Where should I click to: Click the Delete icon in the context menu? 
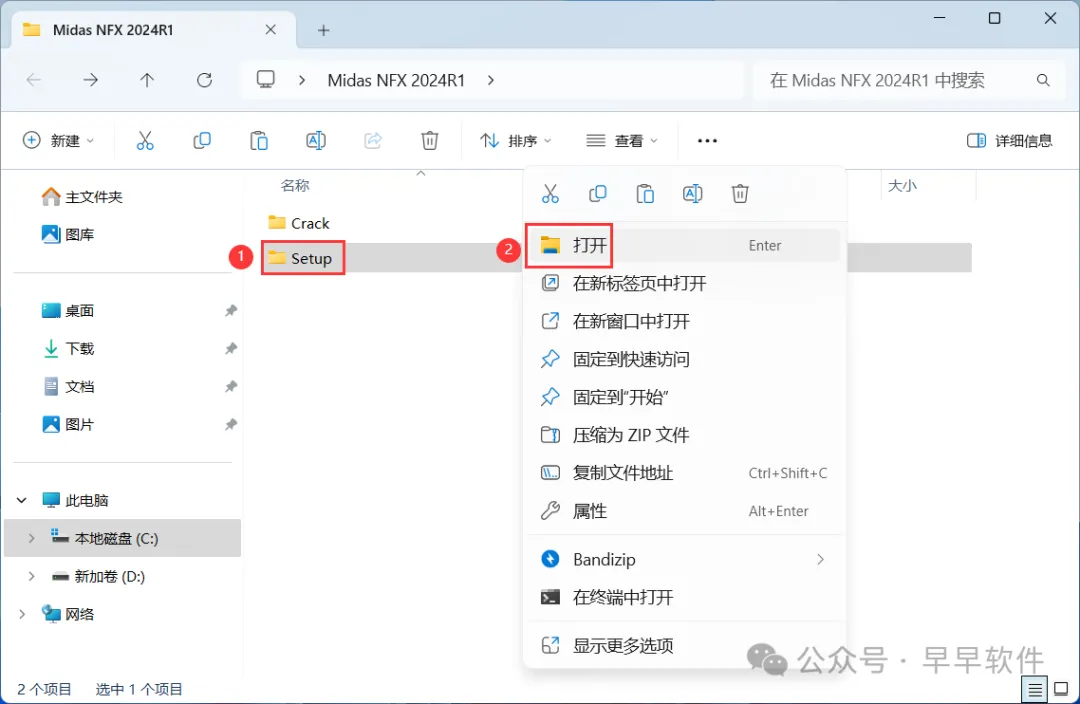click(740, 194)
